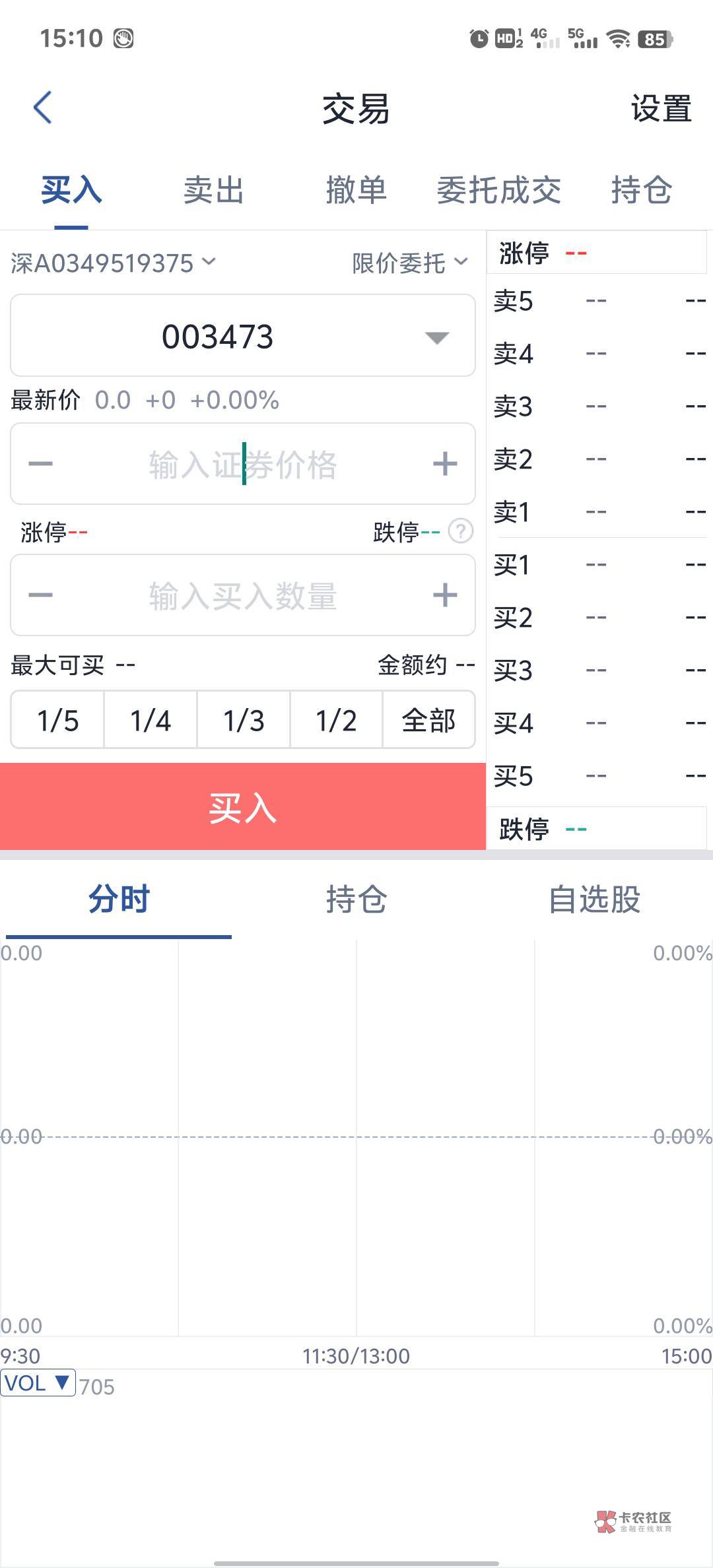The image size is (713, 1568).
Task: Tap the price minus stepper icon
Action: point(40,464)
